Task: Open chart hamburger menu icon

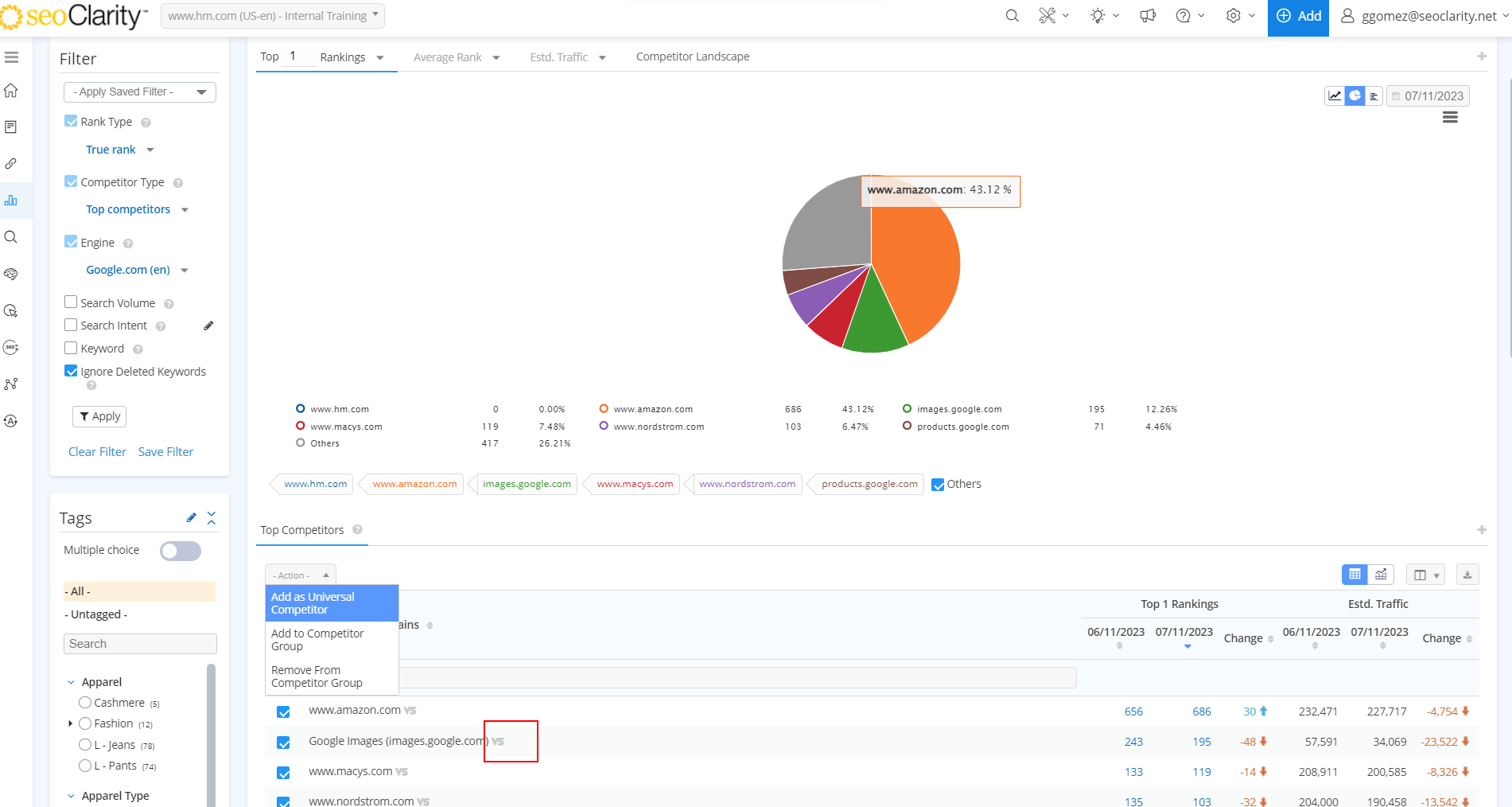Action: 1450,118
